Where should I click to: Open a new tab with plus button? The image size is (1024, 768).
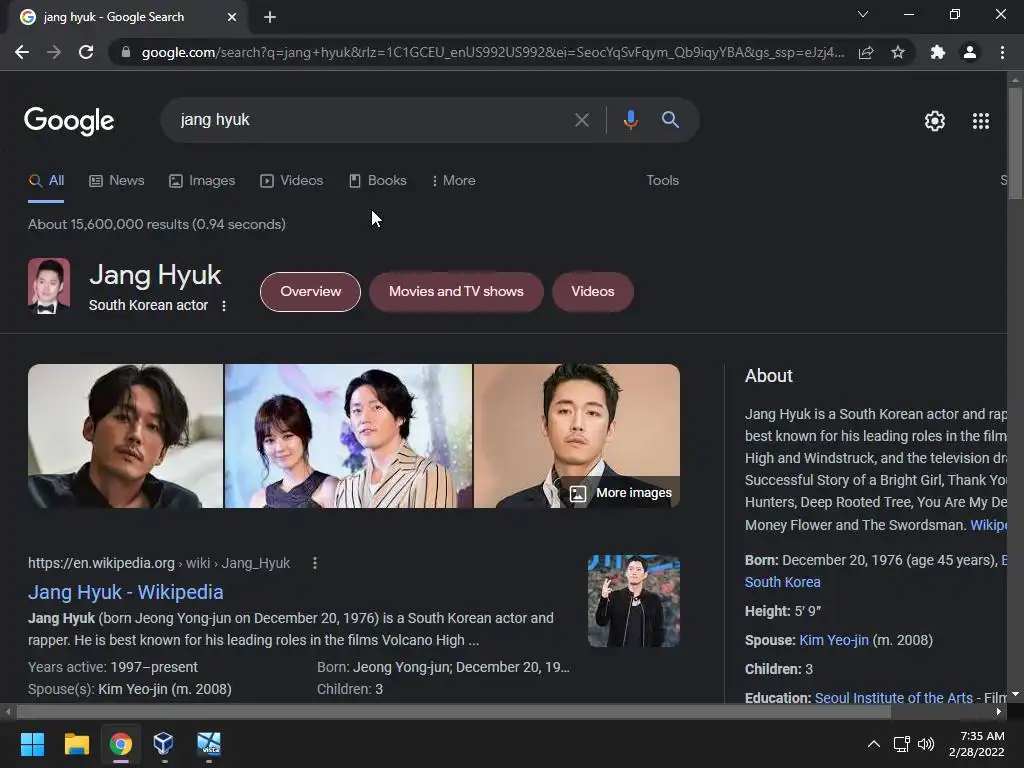[270, 17]
